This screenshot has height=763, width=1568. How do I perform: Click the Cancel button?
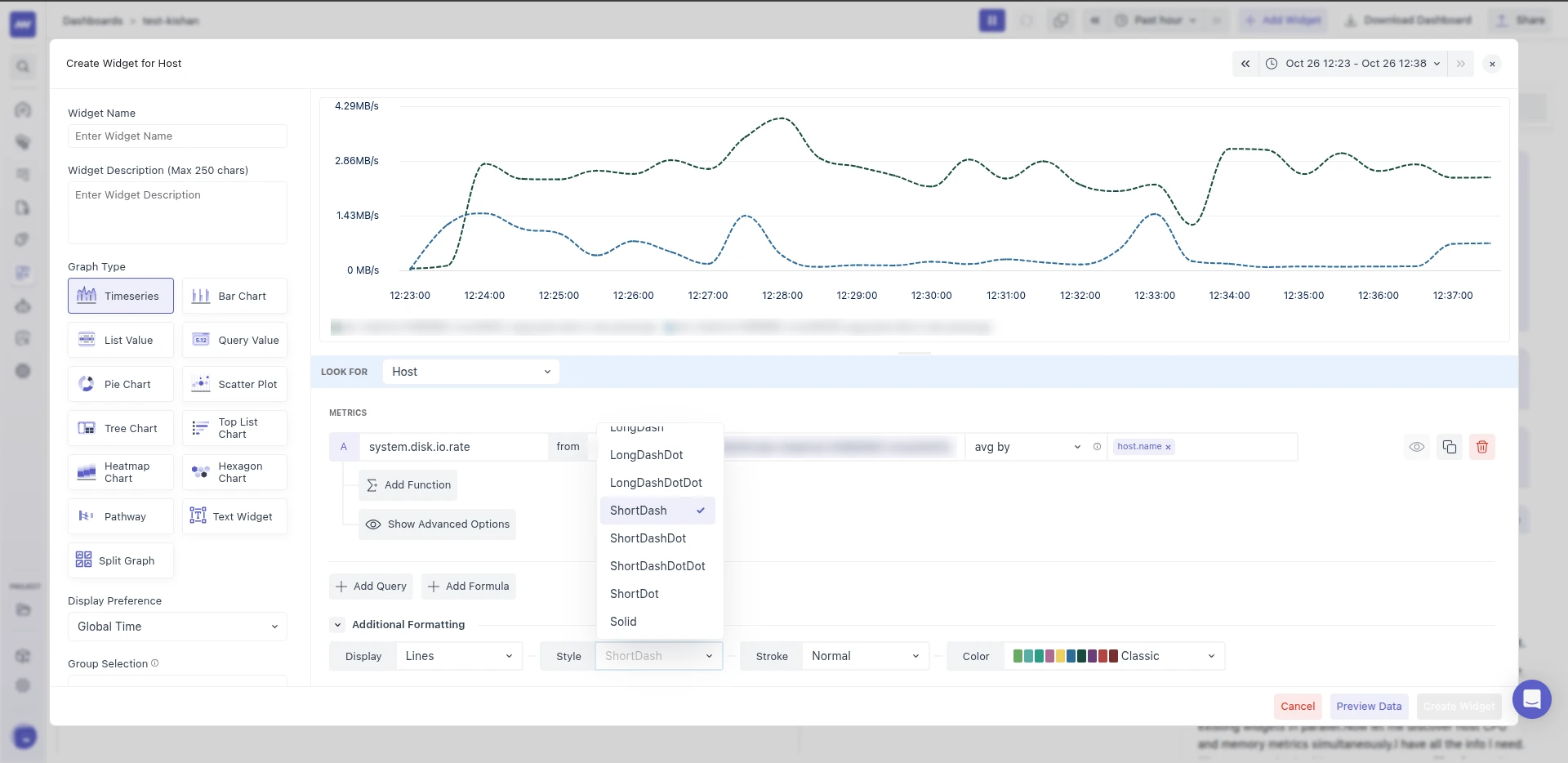(x=1298, y=707)
